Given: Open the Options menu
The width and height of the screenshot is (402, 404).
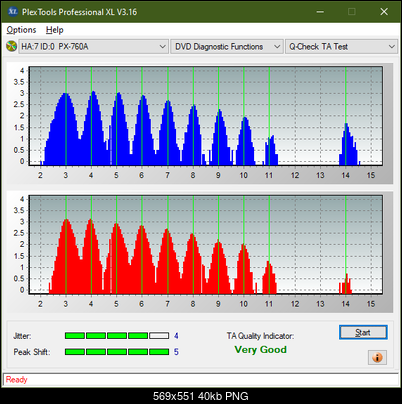Looking at the screenshot, I should (21, 30).
